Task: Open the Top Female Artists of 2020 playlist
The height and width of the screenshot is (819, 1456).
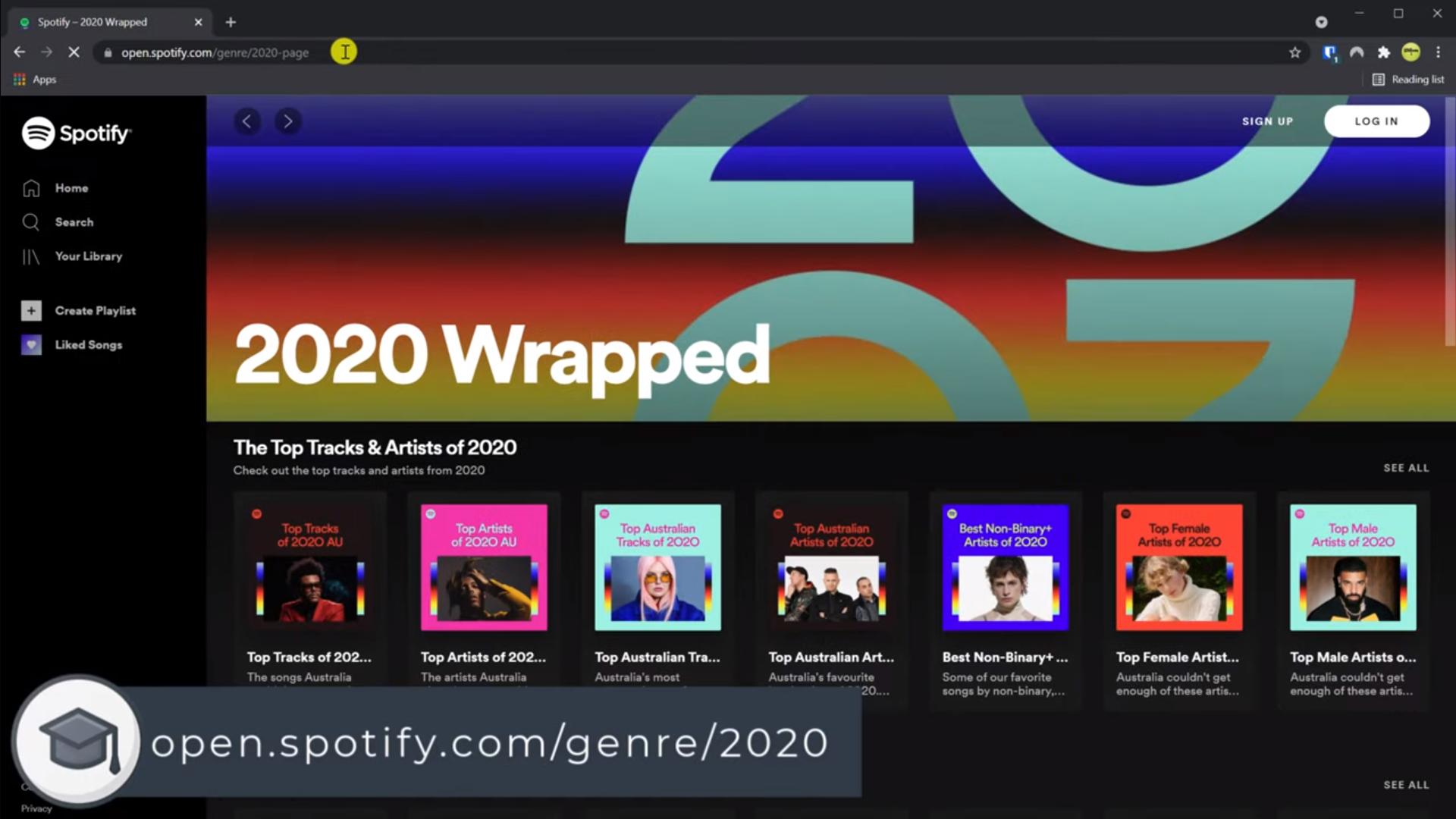Action: coord(1178,567)
